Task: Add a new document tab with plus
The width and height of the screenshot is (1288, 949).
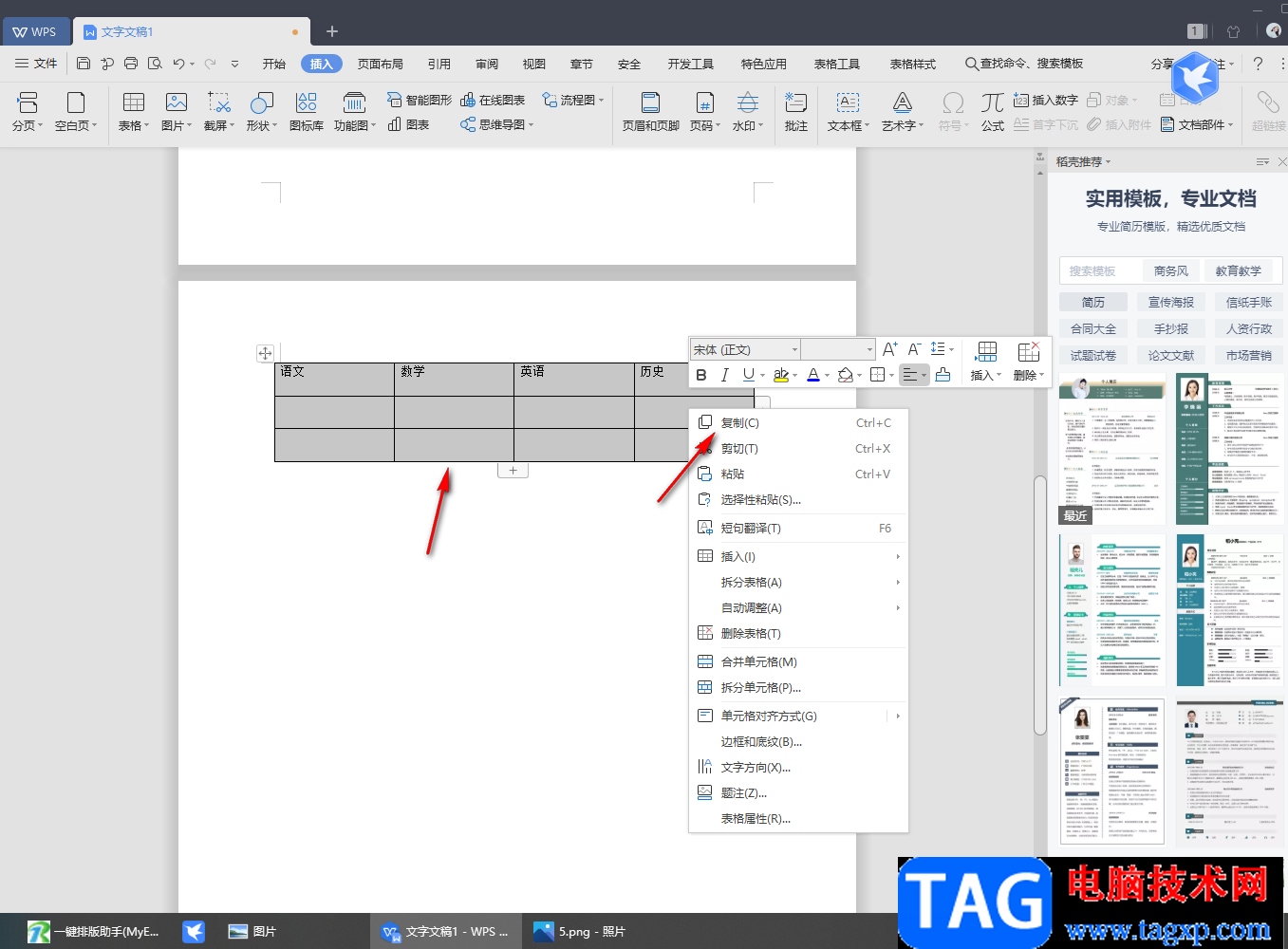Action: (x=332, y=31)
